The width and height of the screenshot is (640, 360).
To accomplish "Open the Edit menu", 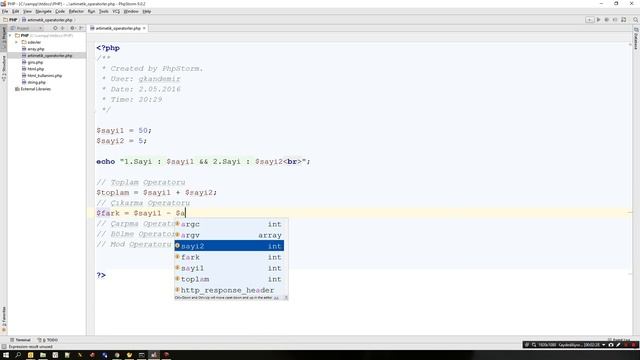I will (16, 11).
